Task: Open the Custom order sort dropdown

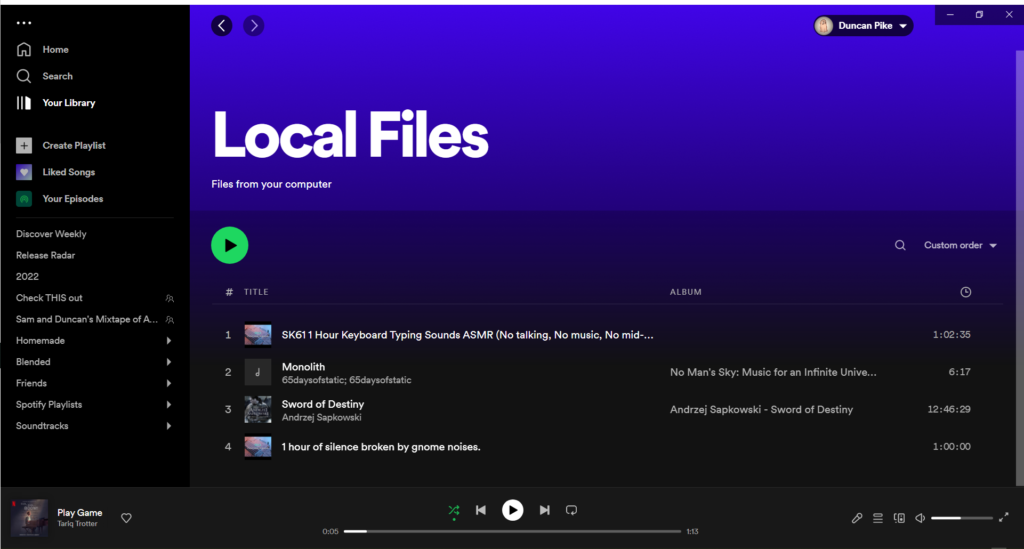Action: pos(960,245)
